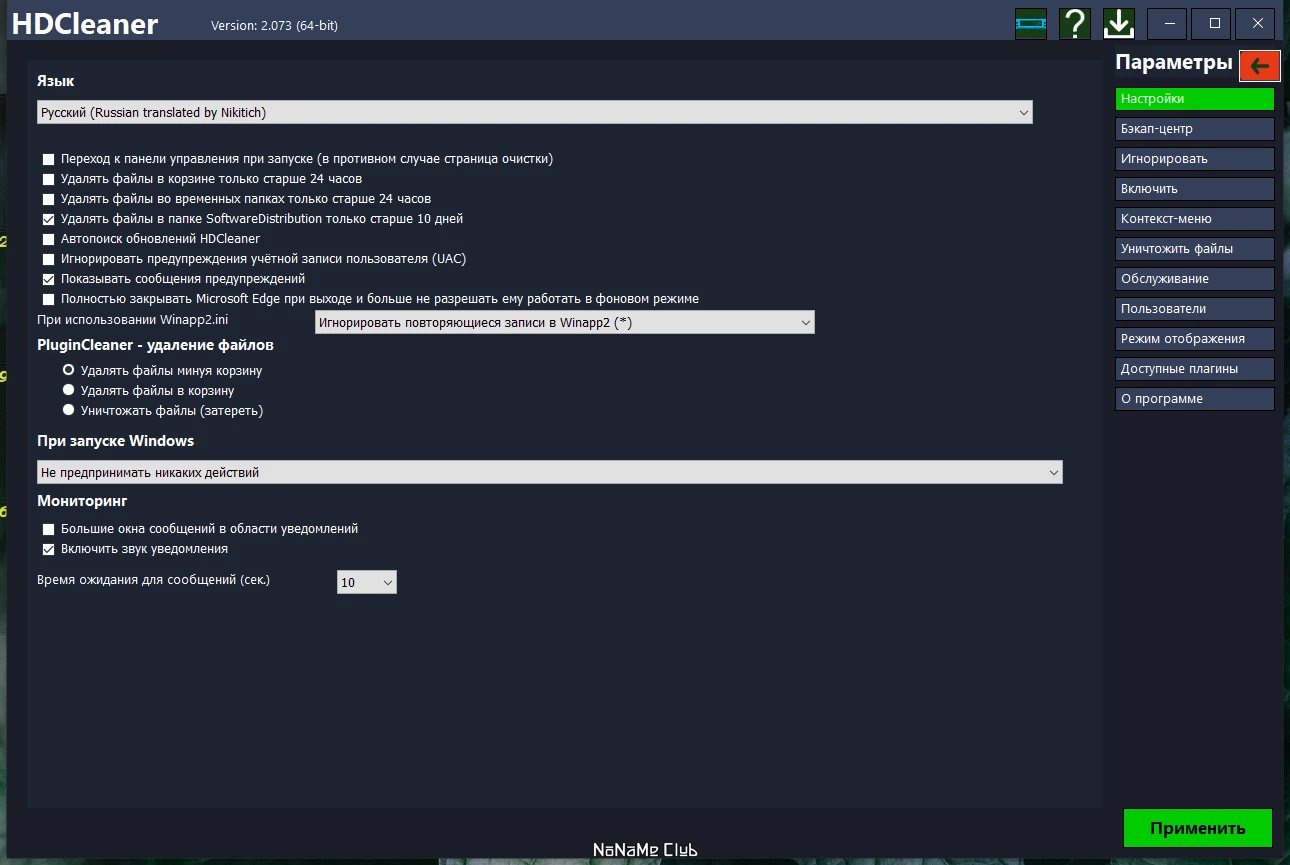Image resolution: width=1290 pixels, height=865 pixels.
Task: Select 'Удалять файлы минуя корзину' radio option
Action: [x=69, y=370]
